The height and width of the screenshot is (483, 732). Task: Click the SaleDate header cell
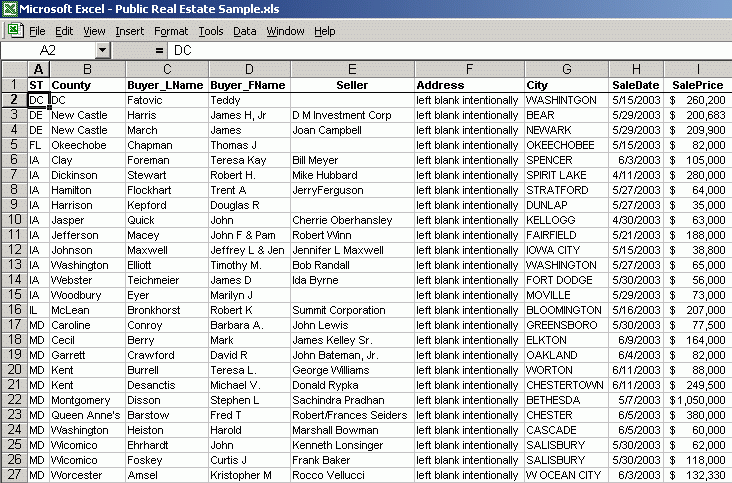[x=636, y=85]
